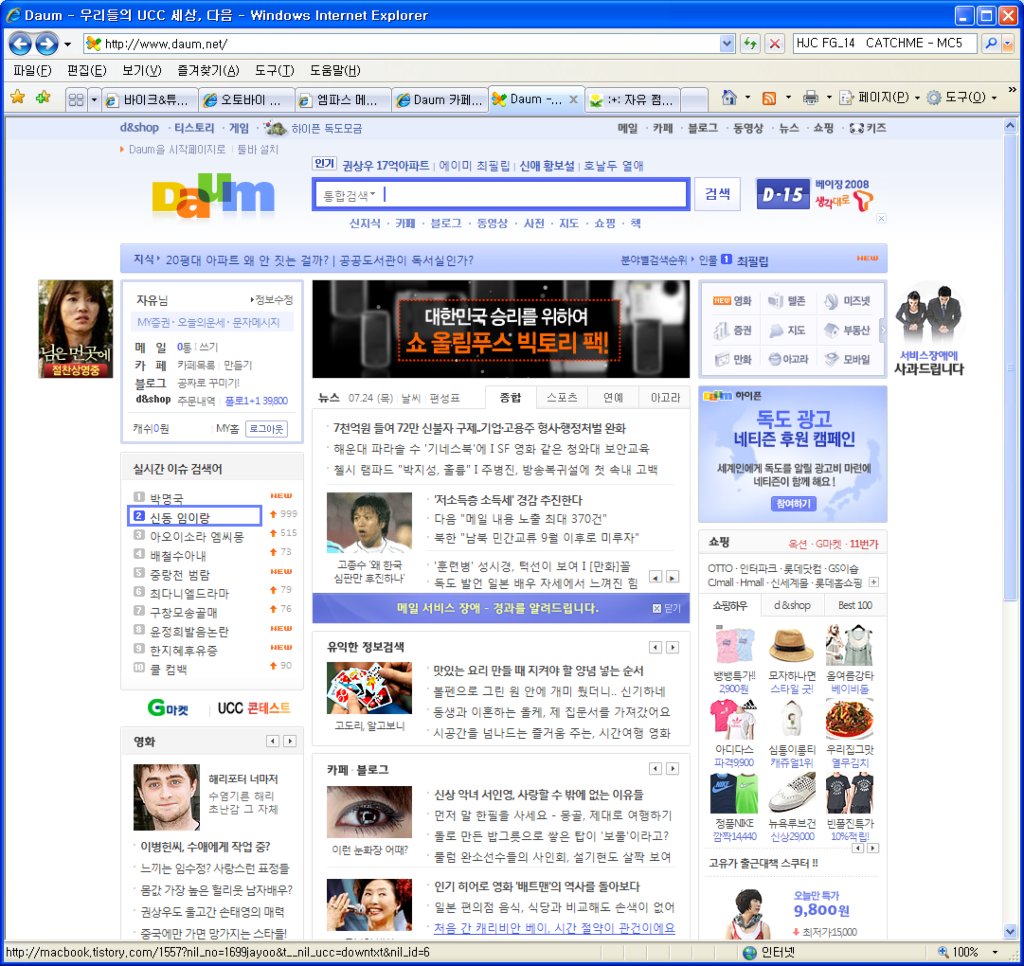The width and height of the screenshot is (1024, 966).
Task: Click Add to Favorites star-plus icon
Action: (x=43, y=98)
